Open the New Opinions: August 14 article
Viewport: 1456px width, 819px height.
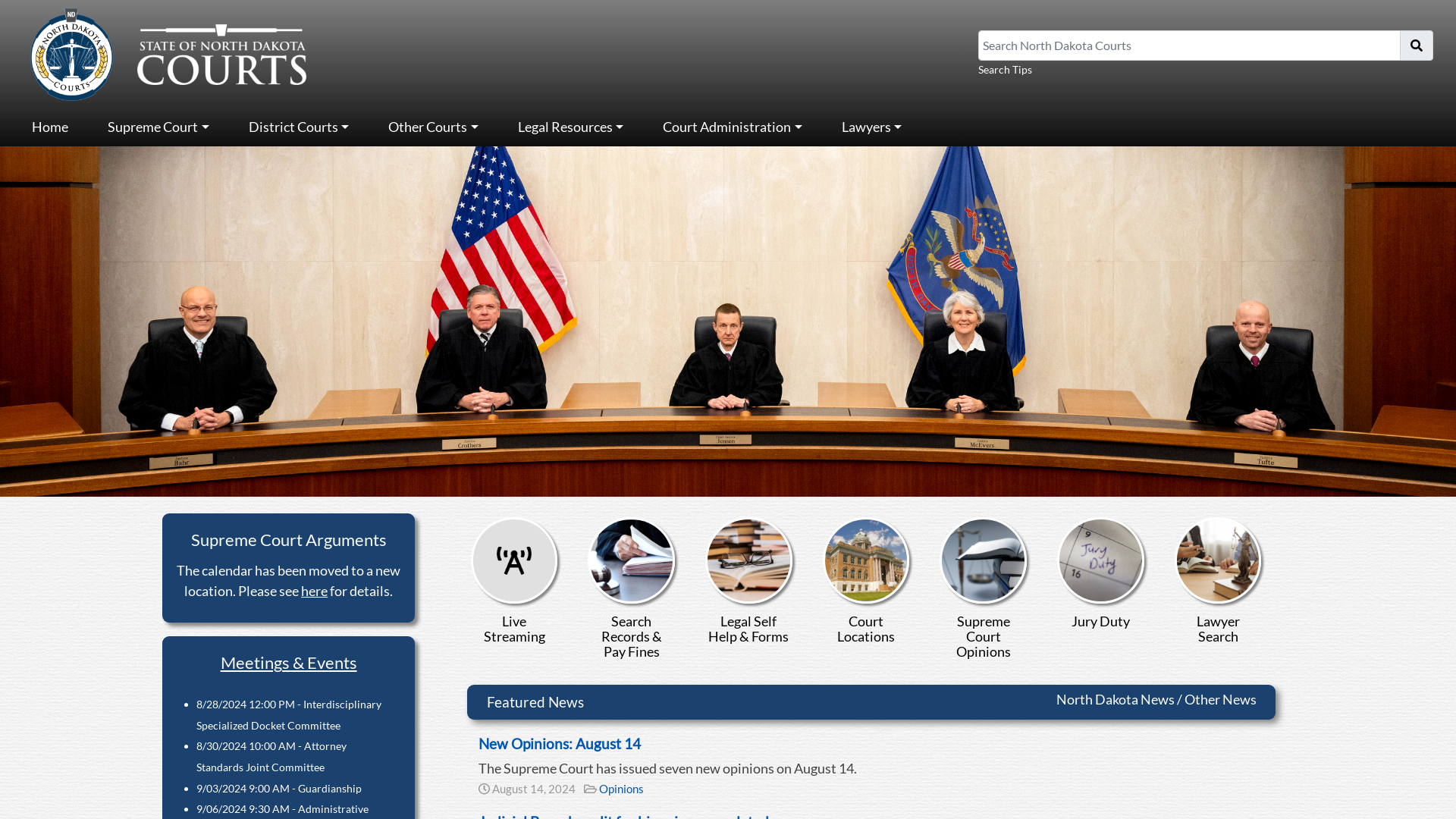pos(560,744)
